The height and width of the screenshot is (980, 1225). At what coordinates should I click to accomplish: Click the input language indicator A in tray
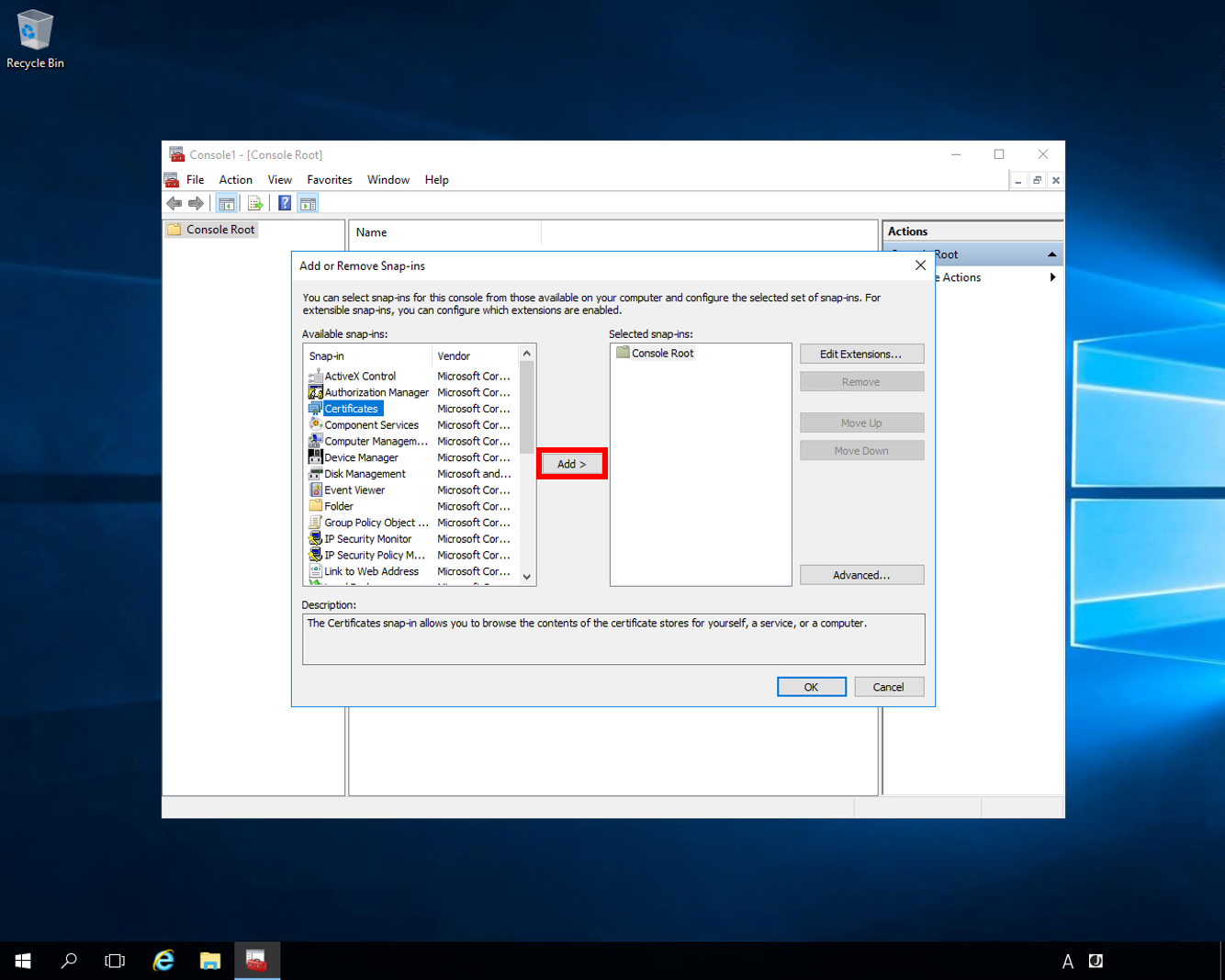click(1068, 962)
